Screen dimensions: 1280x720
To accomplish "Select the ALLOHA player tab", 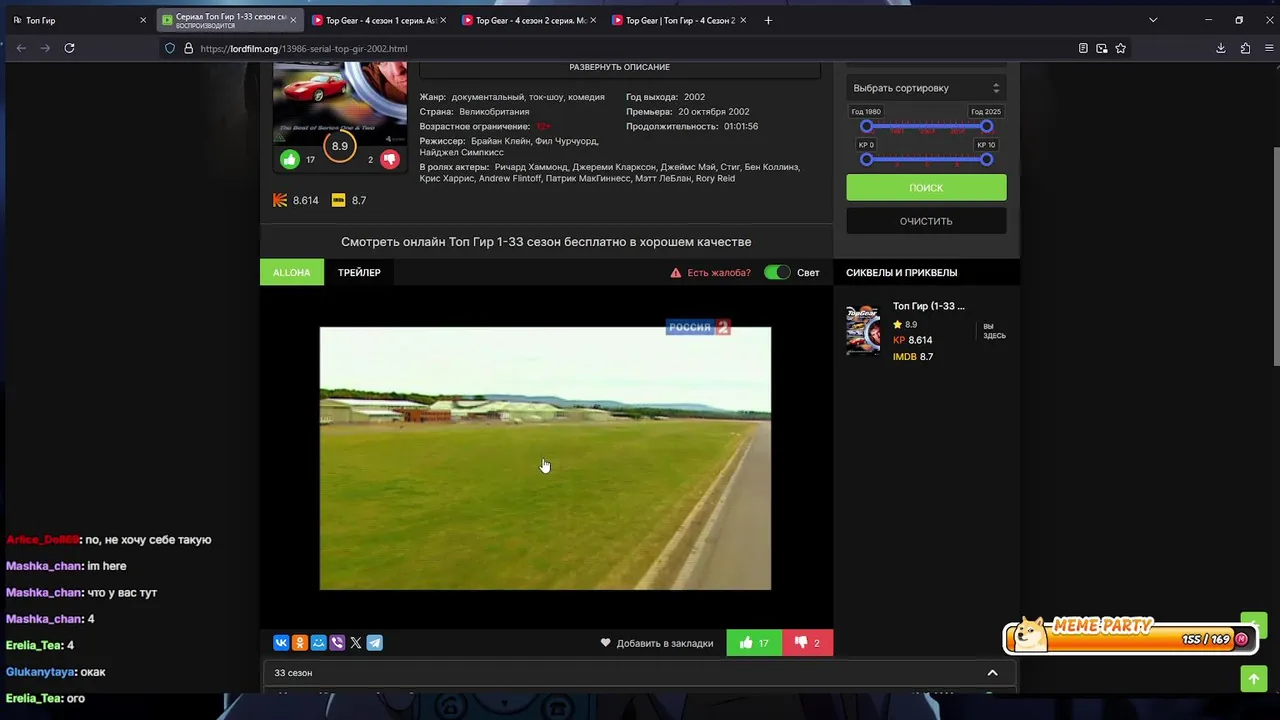I will coord(292,272).
